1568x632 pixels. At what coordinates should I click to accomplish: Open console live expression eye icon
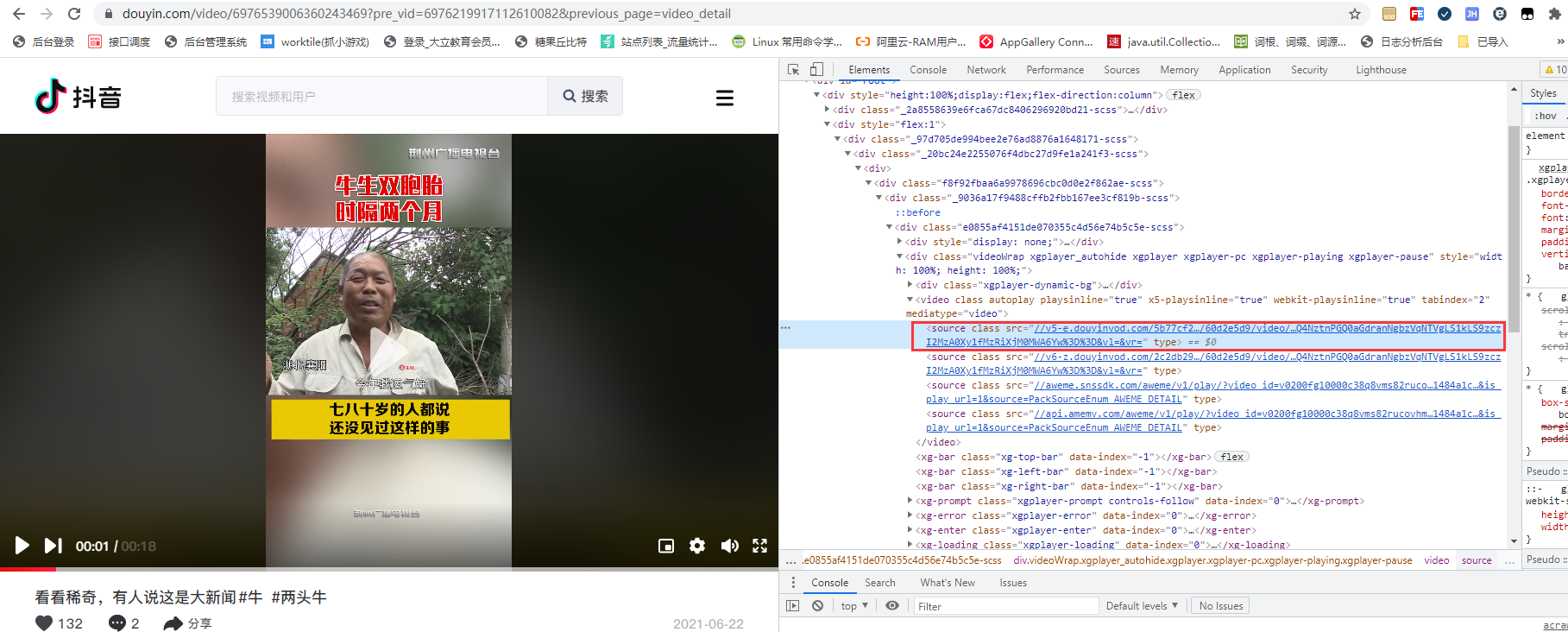892,606
